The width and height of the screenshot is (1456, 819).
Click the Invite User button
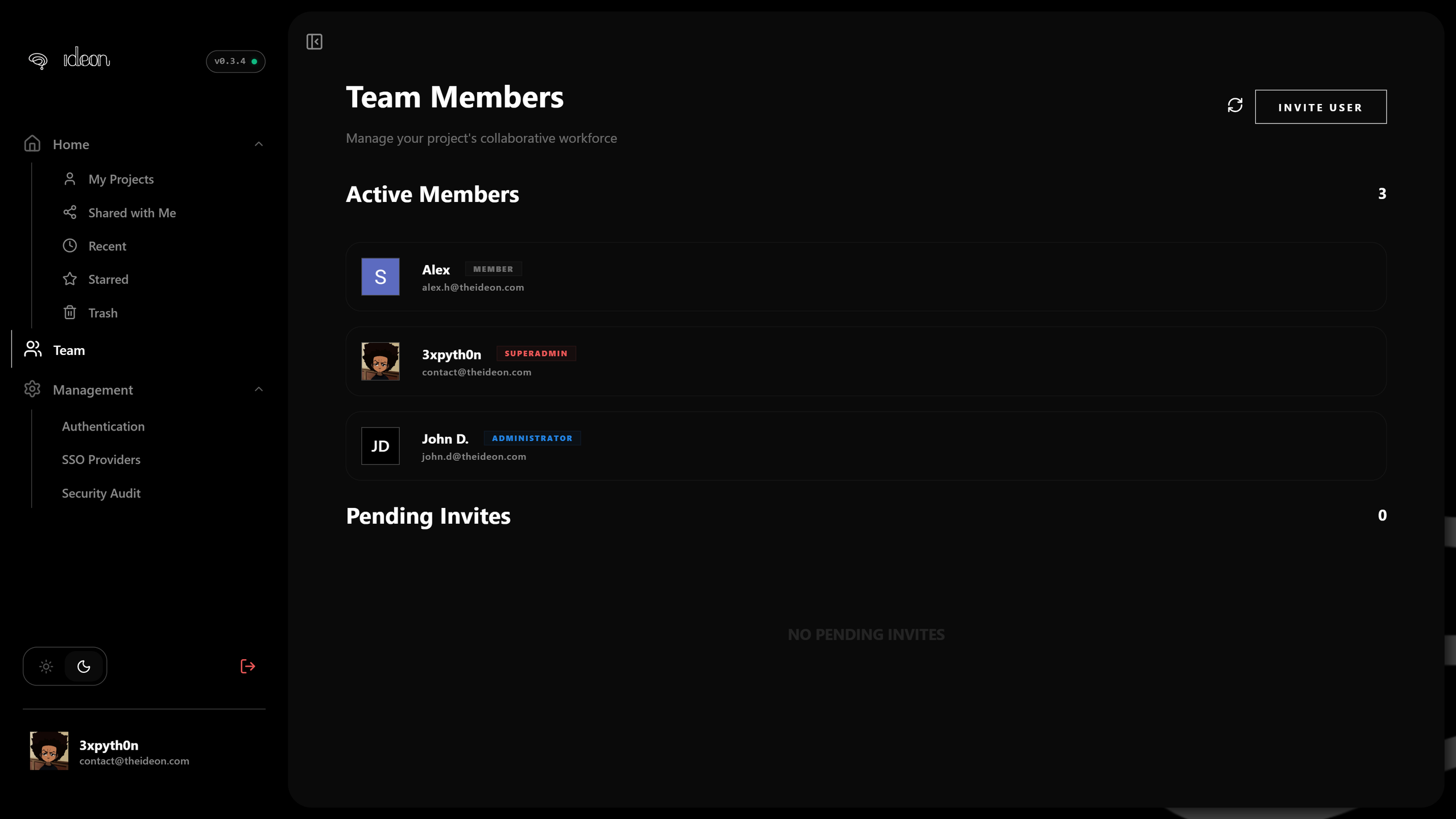(1320, 107)
